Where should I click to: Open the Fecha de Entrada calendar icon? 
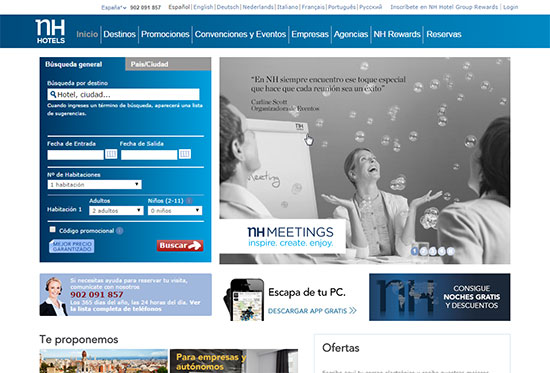[111, 154]
